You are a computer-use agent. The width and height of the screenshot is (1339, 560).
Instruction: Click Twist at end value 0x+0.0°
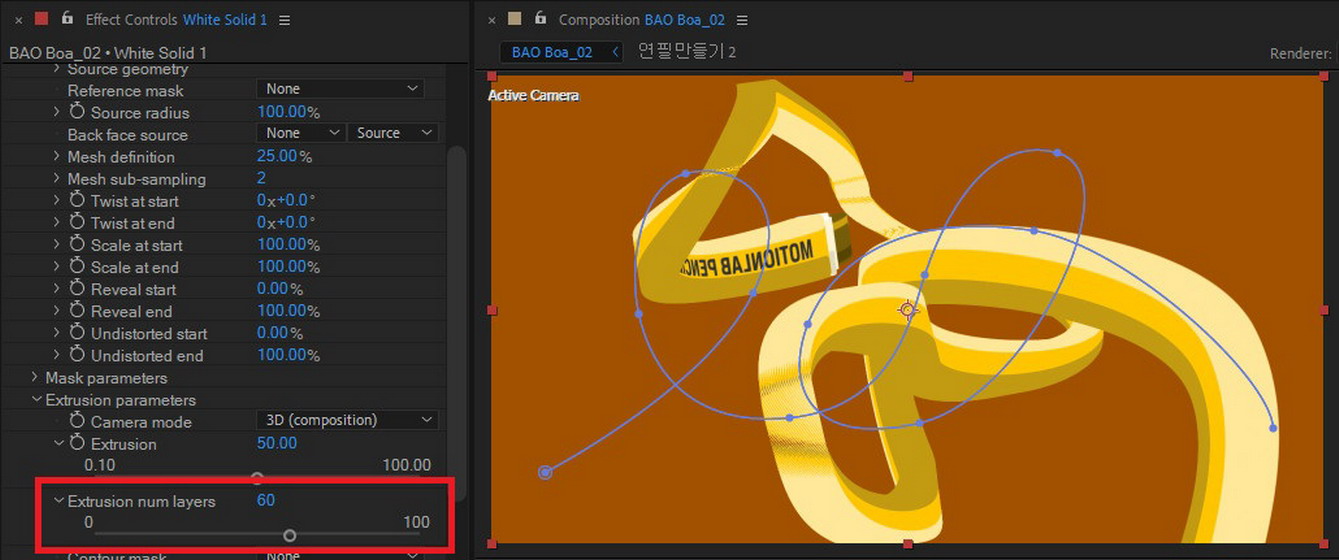click(x=286, y=222)
